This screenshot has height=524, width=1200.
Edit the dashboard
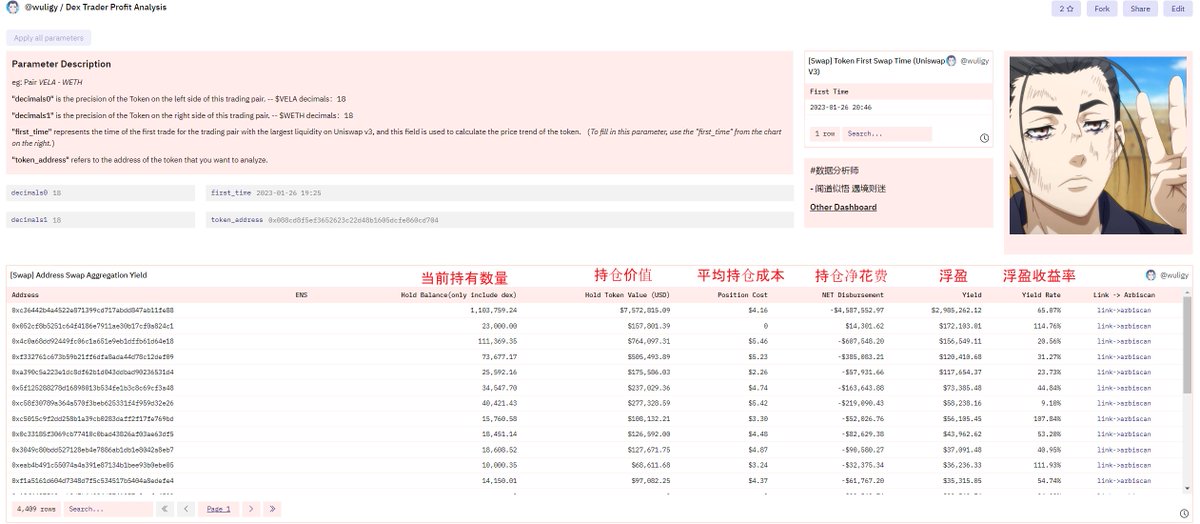pos(1178,9)
